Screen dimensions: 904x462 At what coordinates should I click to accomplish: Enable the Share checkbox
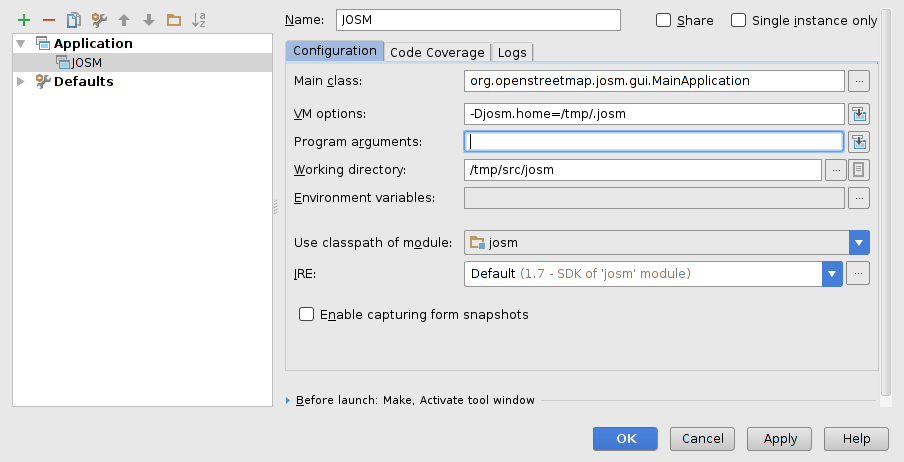663,20
